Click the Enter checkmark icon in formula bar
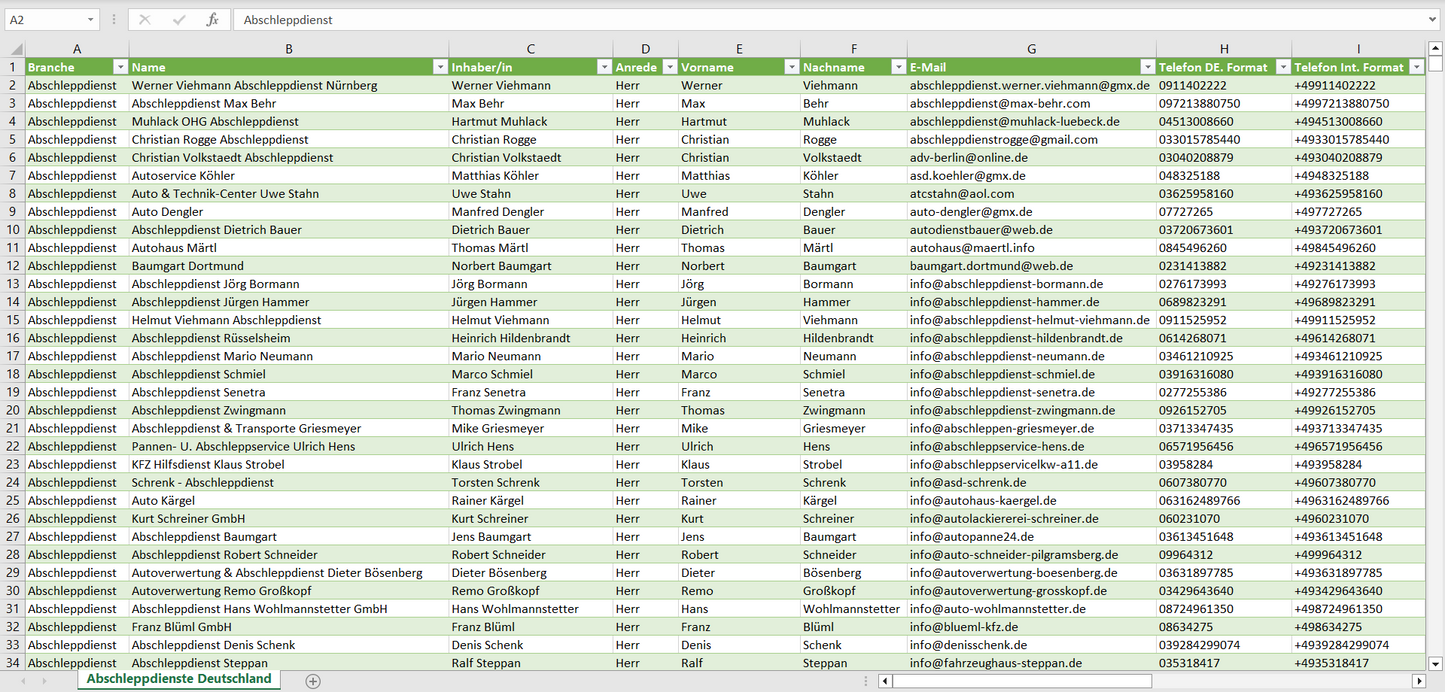This screenshot has height=692, width=1445. 179,20
